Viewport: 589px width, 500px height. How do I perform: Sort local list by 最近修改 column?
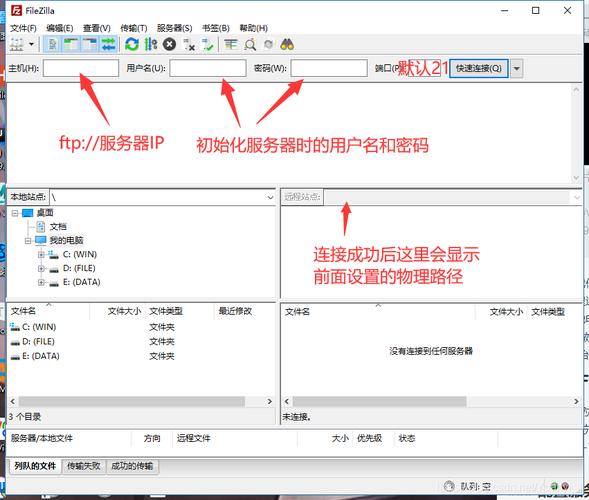point(245,311)
